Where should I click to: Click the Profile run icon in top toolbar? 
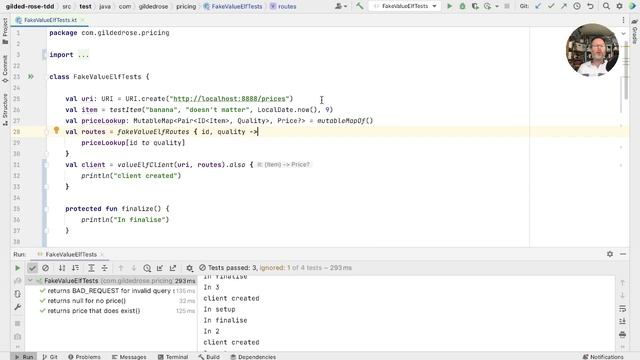[487, 6]
